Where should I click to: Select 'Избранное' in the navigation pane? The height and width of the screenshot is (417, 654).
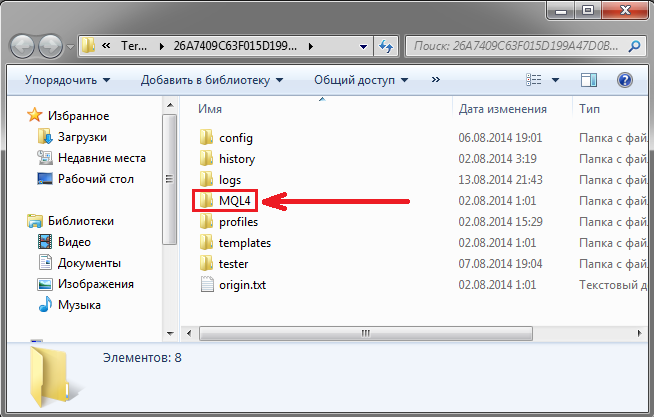pos(78,116)
